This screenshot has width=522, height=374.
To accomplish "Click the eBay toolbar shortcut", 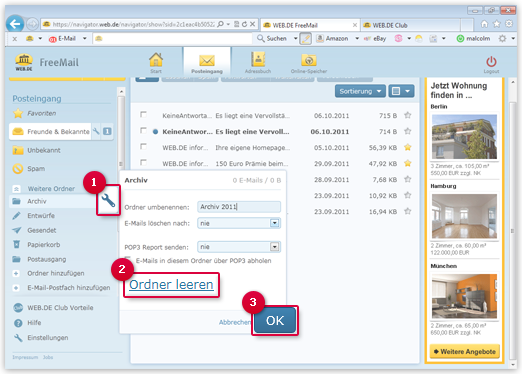I will (x=375, y=39).
